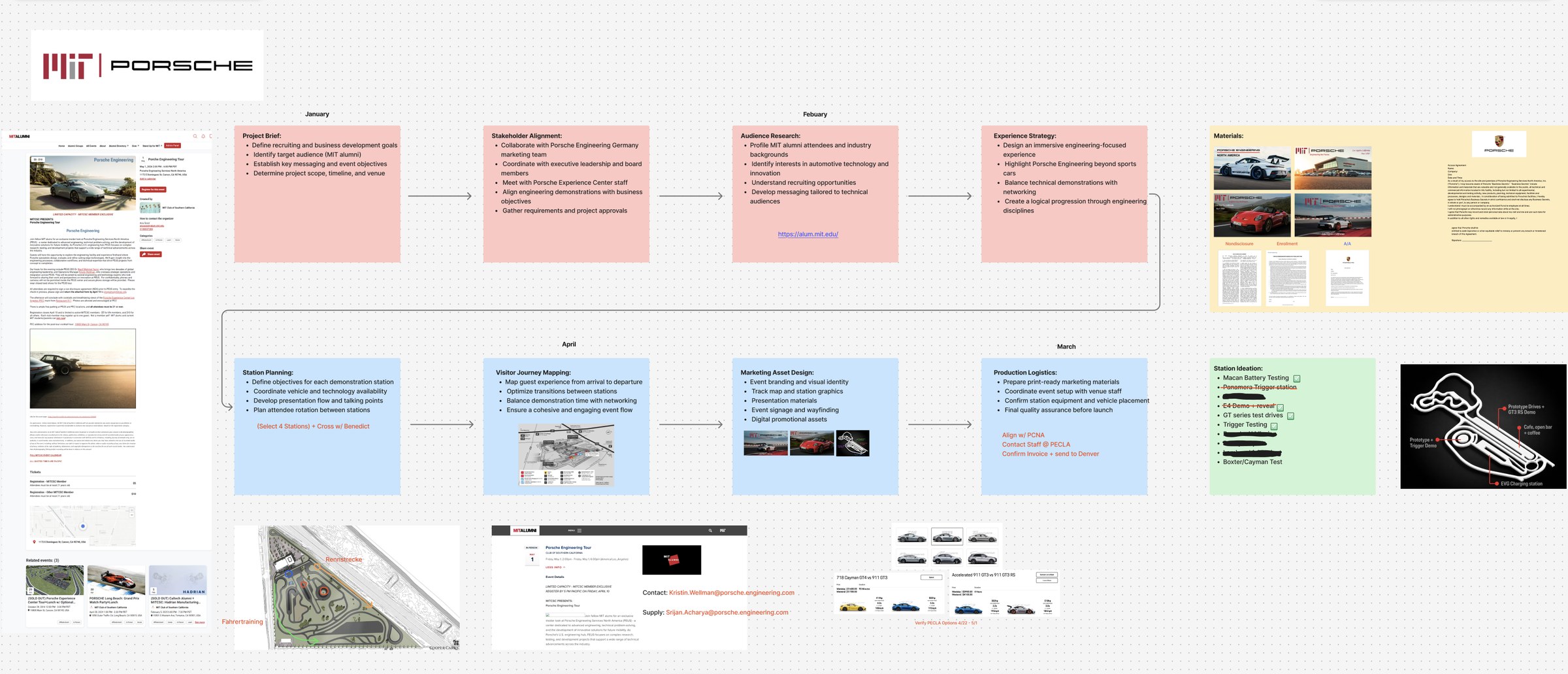Select the blue Visitor Journey Mapping card heading
This screenshot has width=1568, height=674.
[x=532, y=373]
